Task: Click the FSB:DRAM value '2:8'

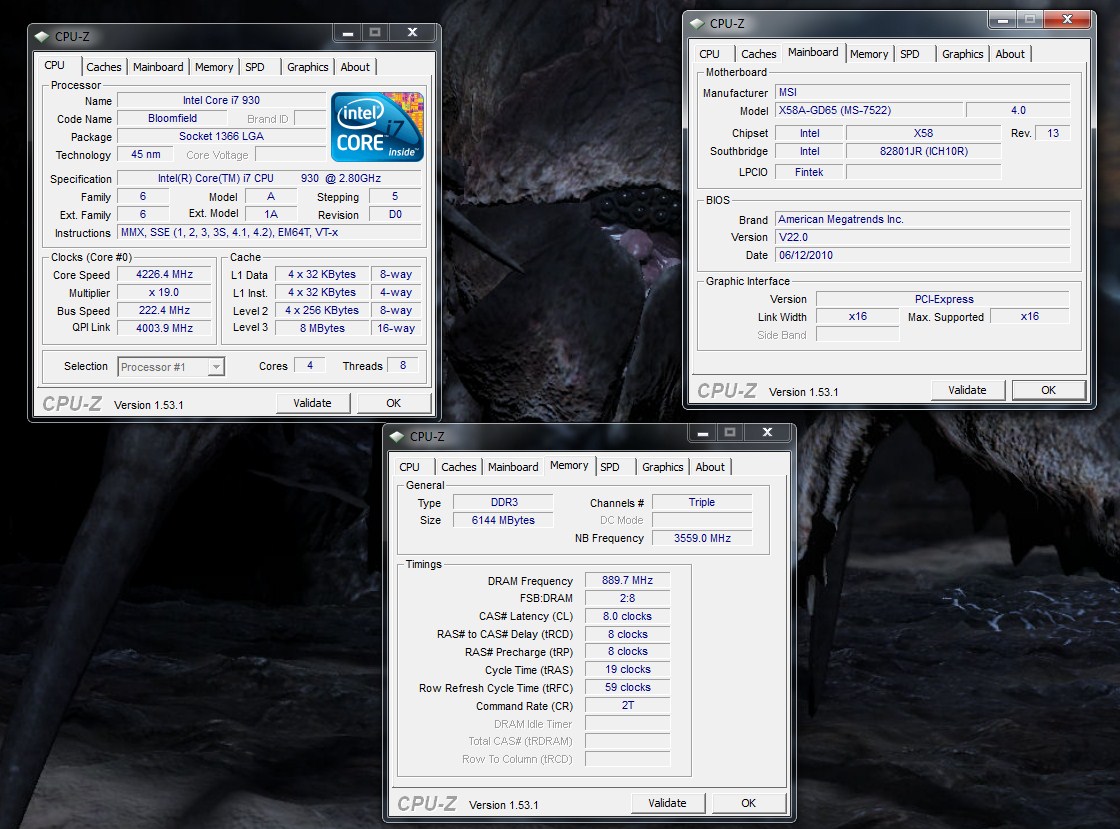Action: 627,598
